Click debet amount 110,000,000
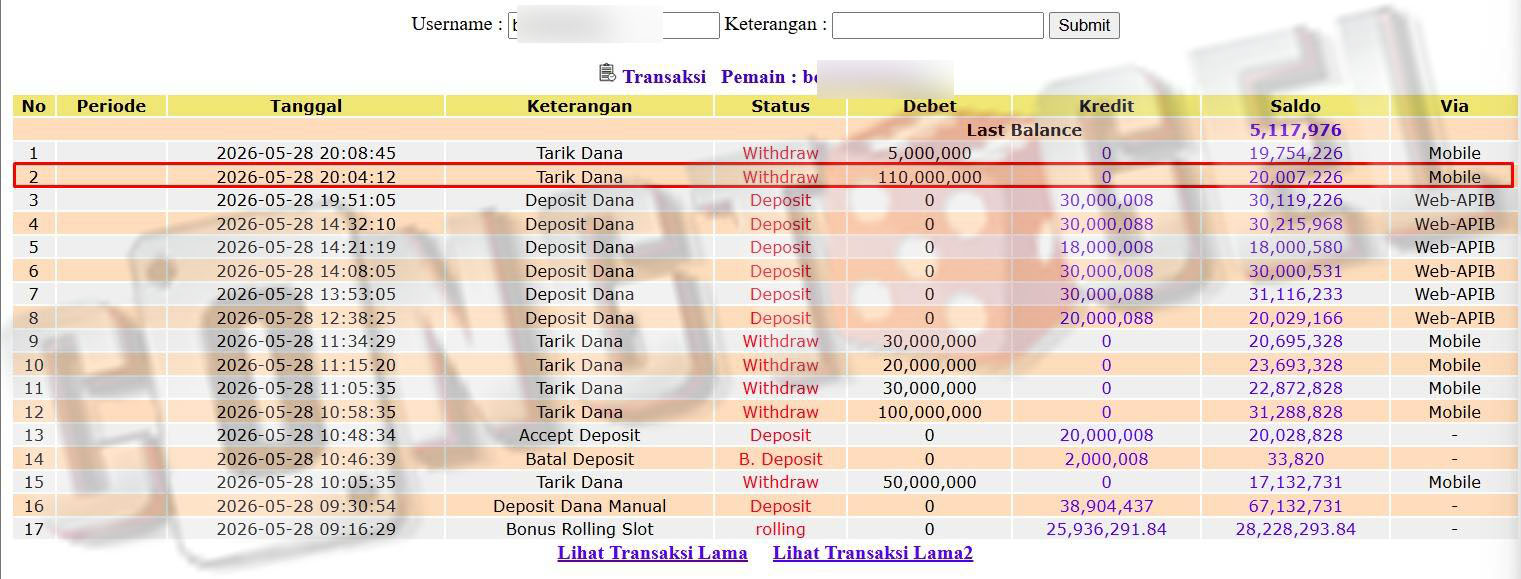 [929, 177]
